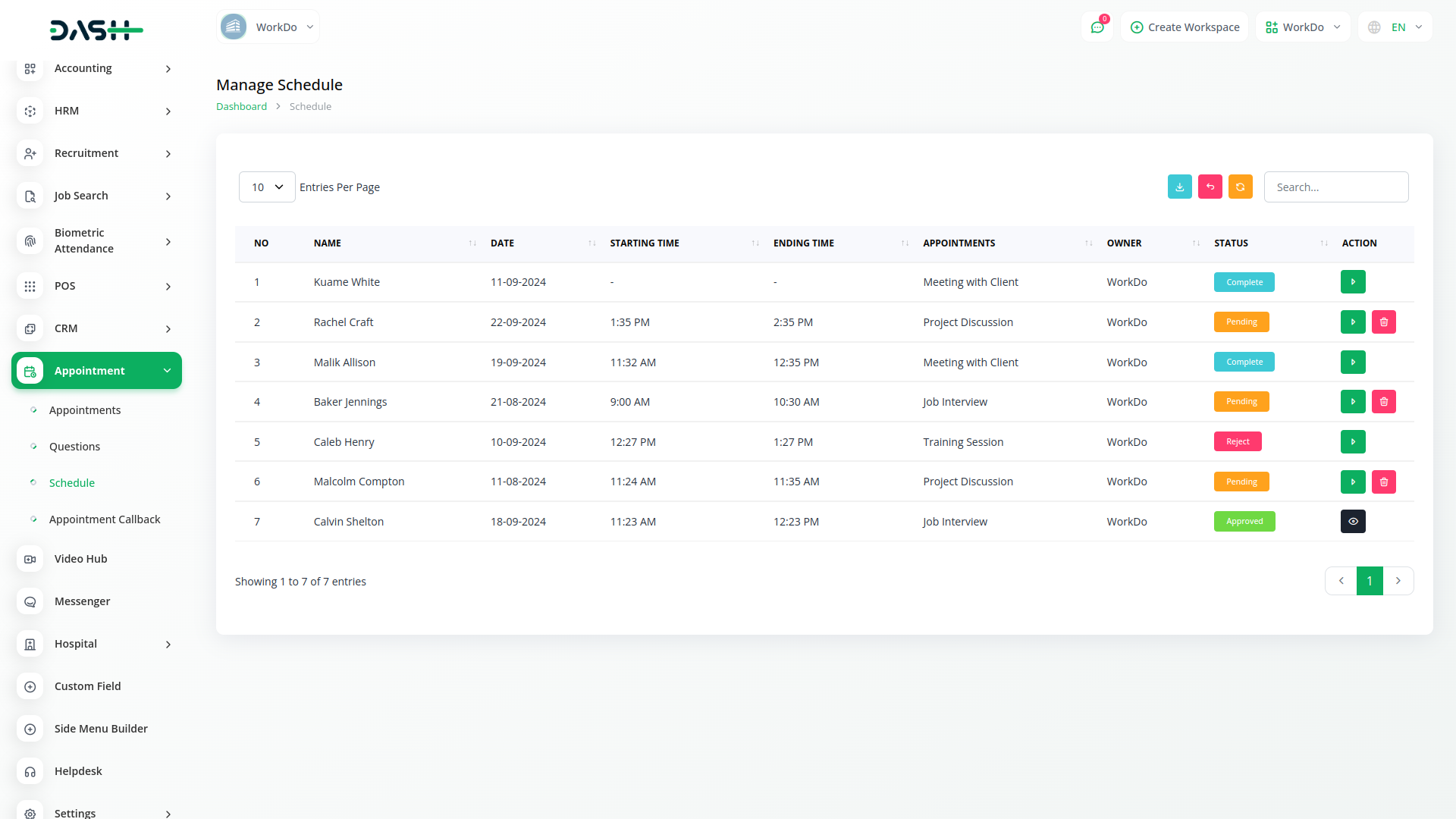Click the pink back arrow icon button
The height and width of the screenshot is (819, 1456).
click(1210, 187)
